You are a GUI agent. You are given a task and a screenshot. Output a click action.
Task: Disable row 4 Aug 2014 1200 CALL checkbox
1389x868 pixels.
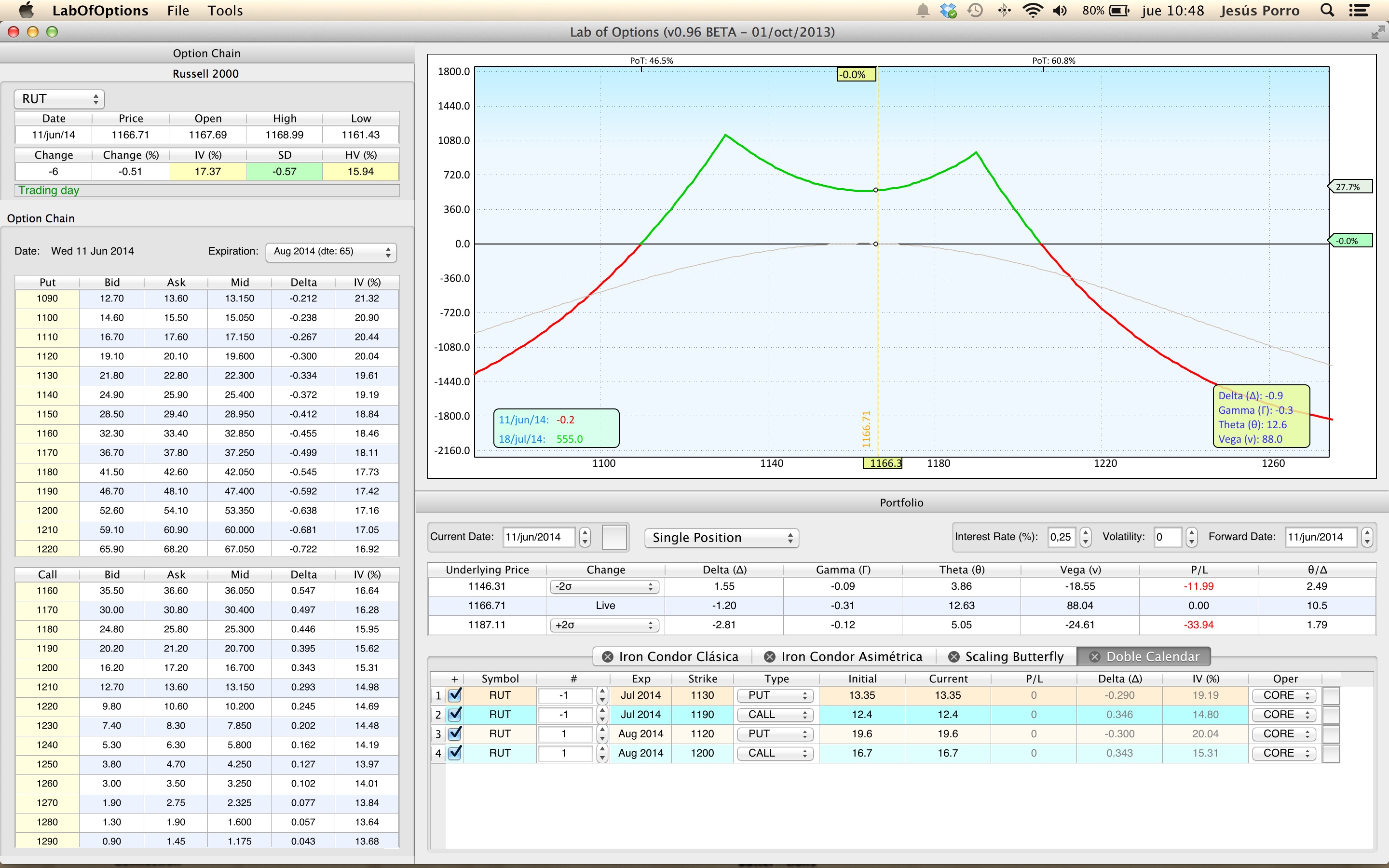[455, 753]
